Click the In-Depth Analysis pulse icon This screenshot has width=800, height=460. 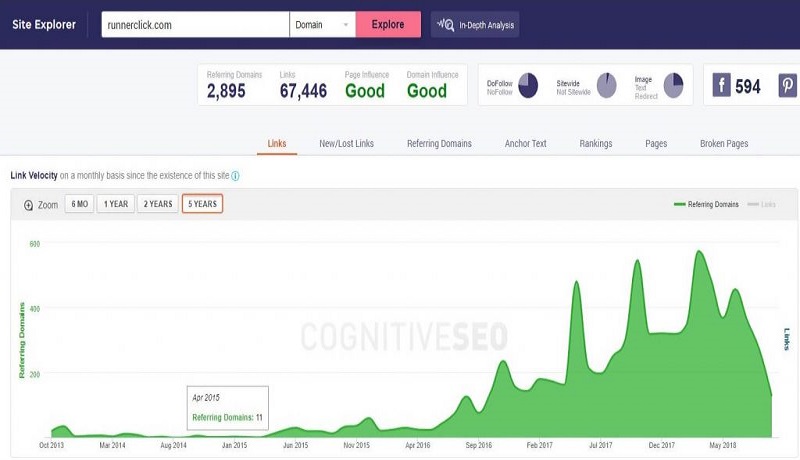click(x=445, y=24)
